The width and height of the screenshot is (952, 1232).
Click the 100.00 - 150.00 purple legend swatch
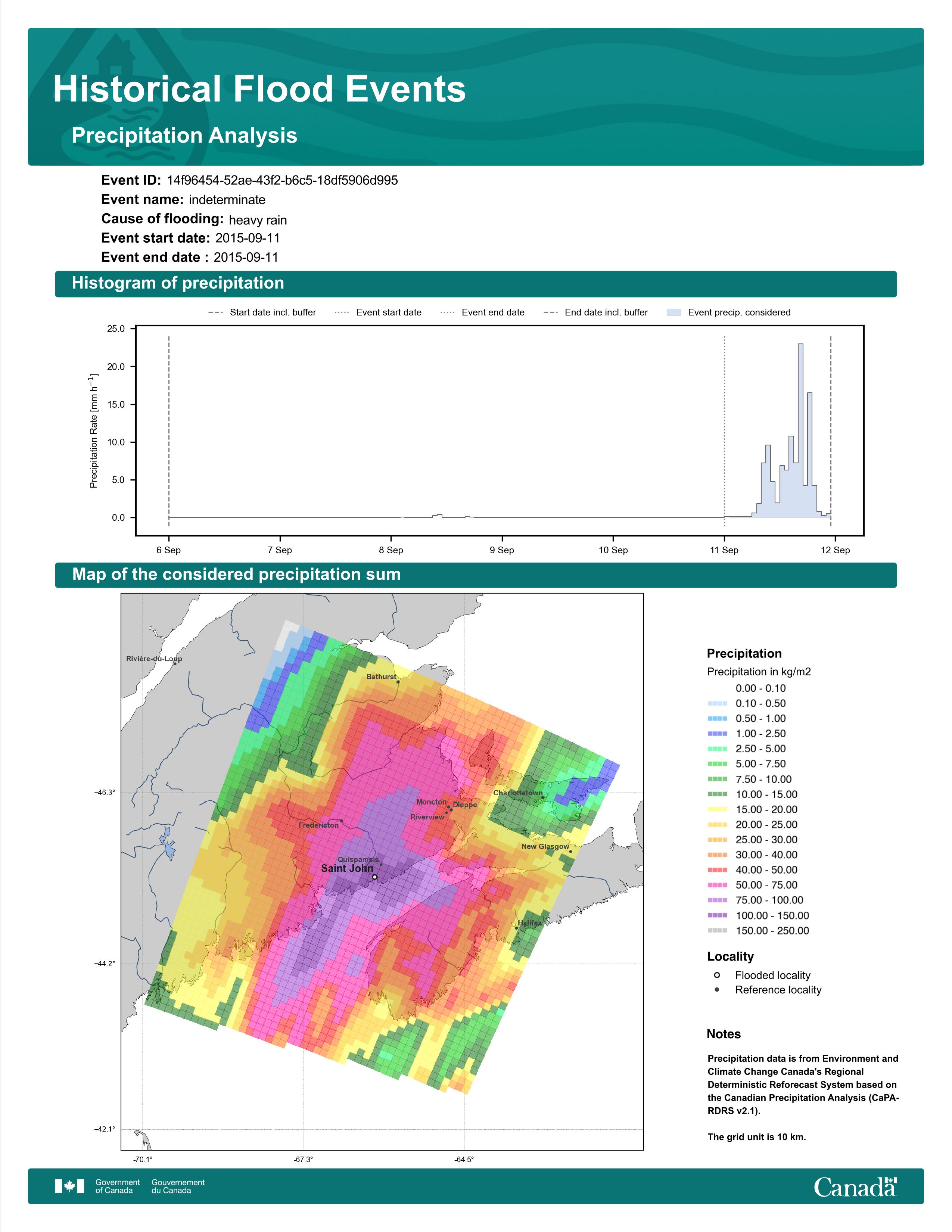718,915
